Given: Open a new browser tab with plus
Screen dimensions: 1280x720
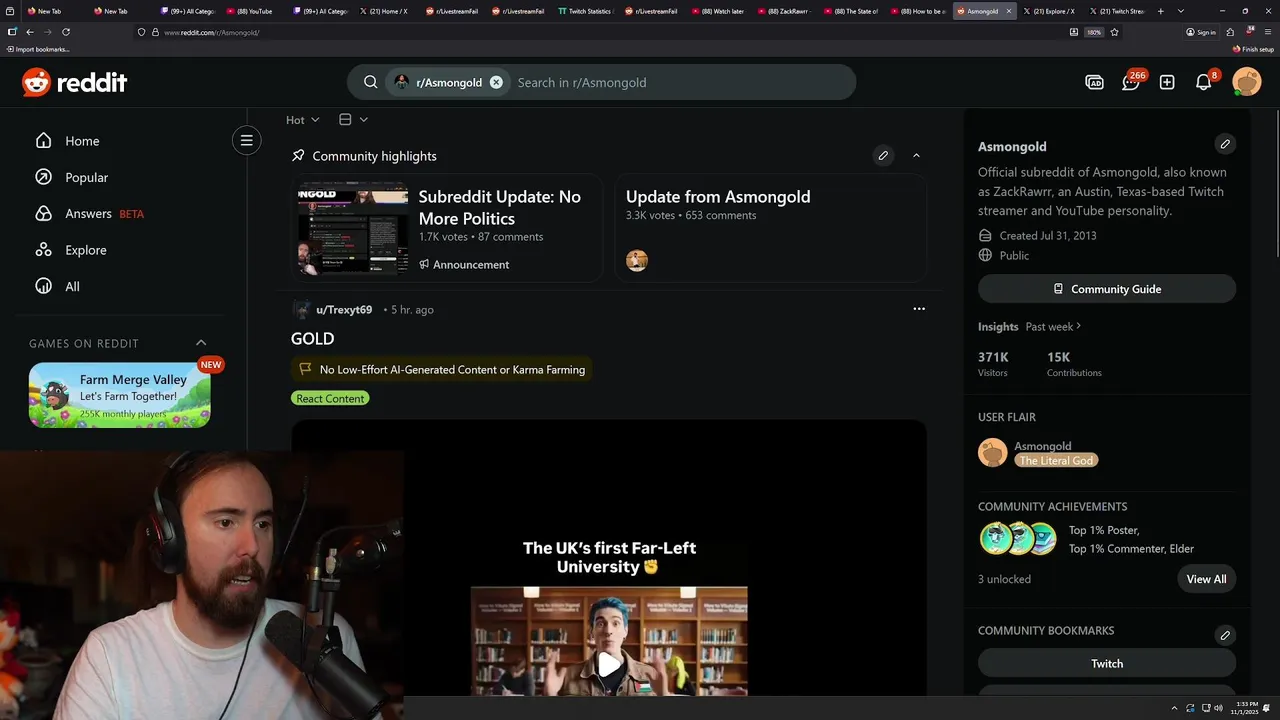Looking at the screenshot, I should [1160, 11].
